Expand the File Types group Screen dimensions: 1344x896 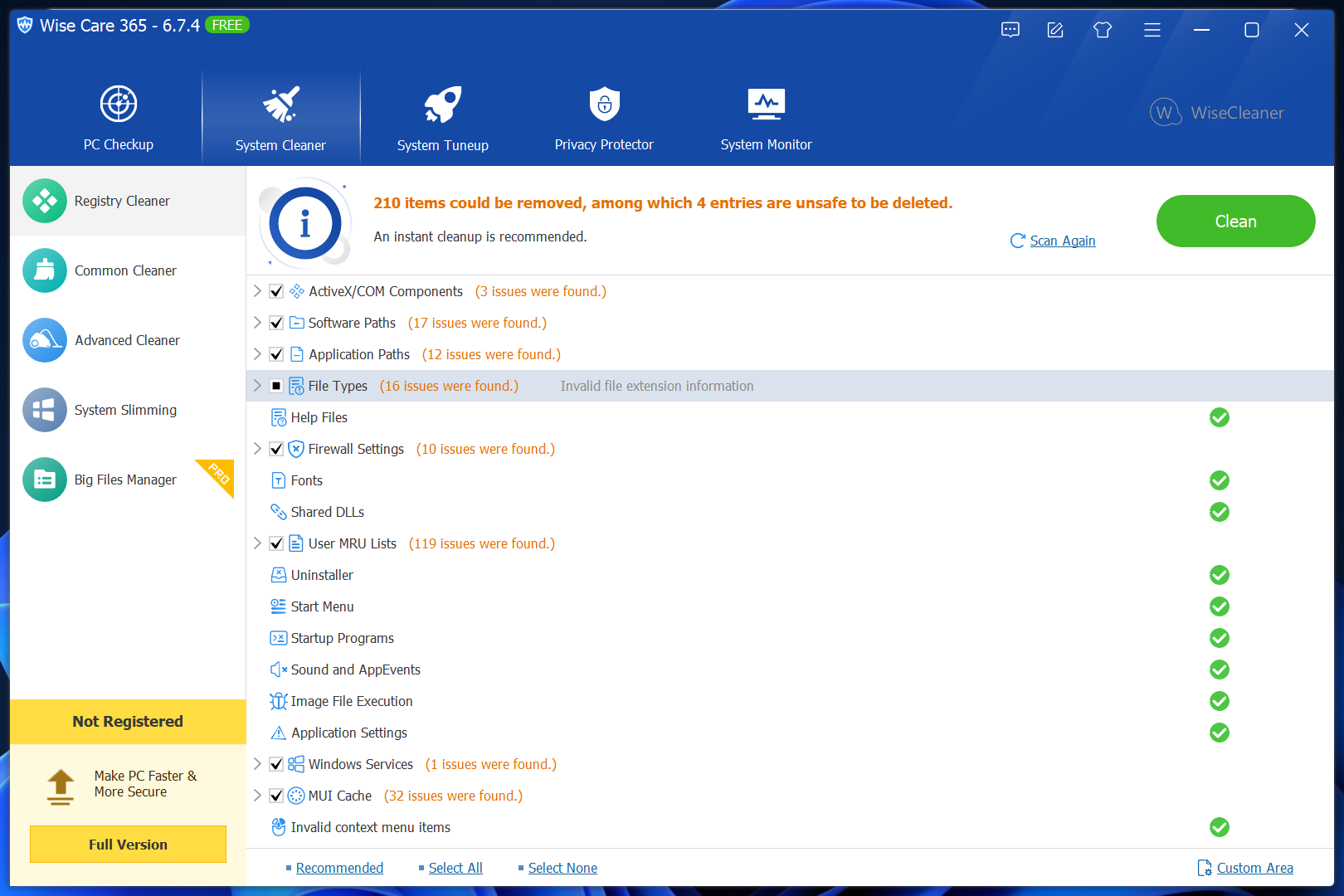[x=257, y=386]
